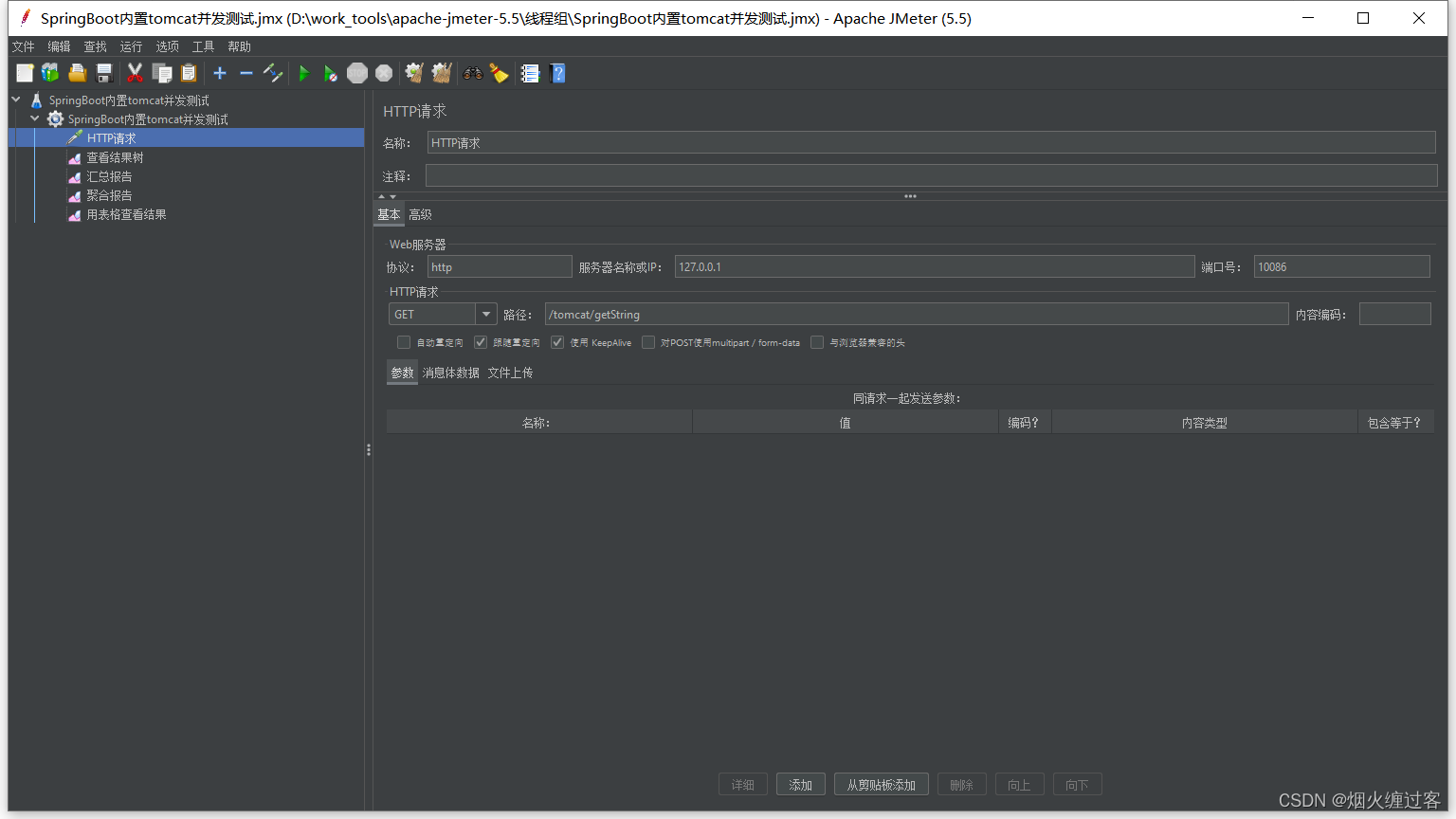
Task: Click the Cut scissors icon
Action: [135, 73]
